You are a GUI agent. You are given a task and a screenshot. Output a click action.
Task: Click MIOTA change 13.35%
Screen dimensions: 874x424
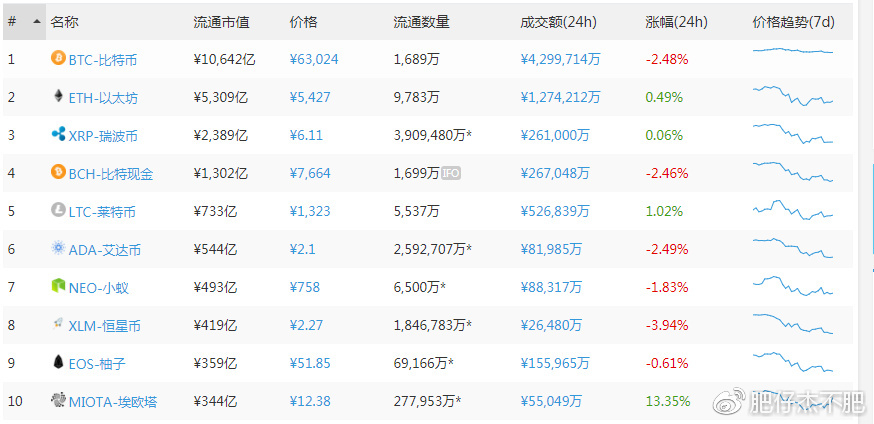tap(668, 401)
